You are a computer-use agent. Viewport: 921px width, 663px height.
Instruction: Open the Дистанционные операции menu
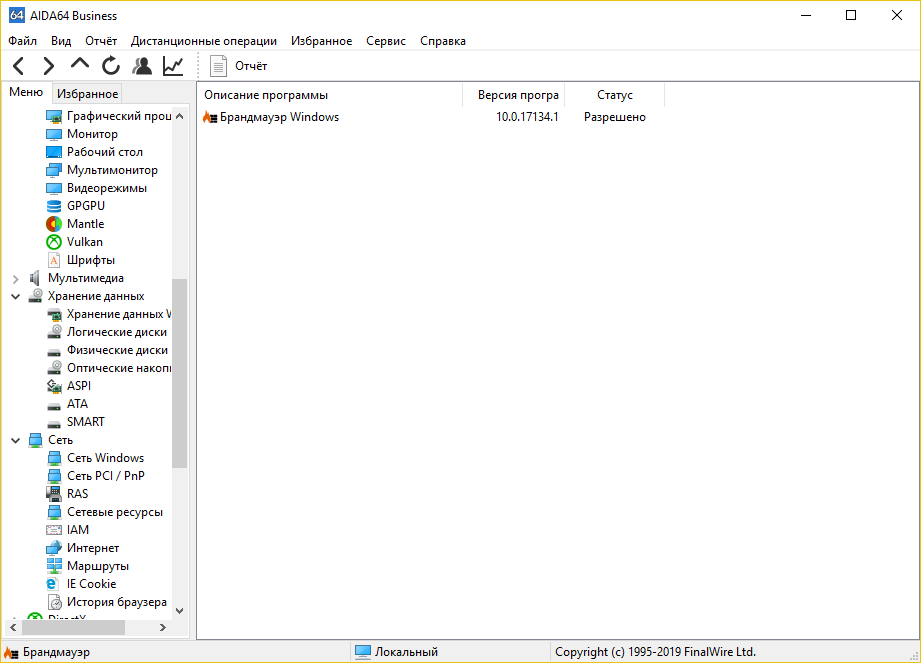(204, 41)
